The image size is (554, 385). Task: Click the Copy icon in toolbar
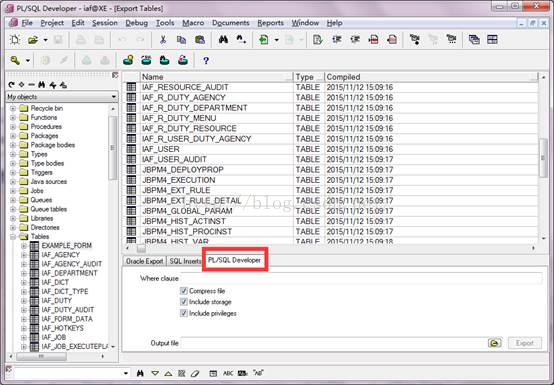tap(181, 40)
